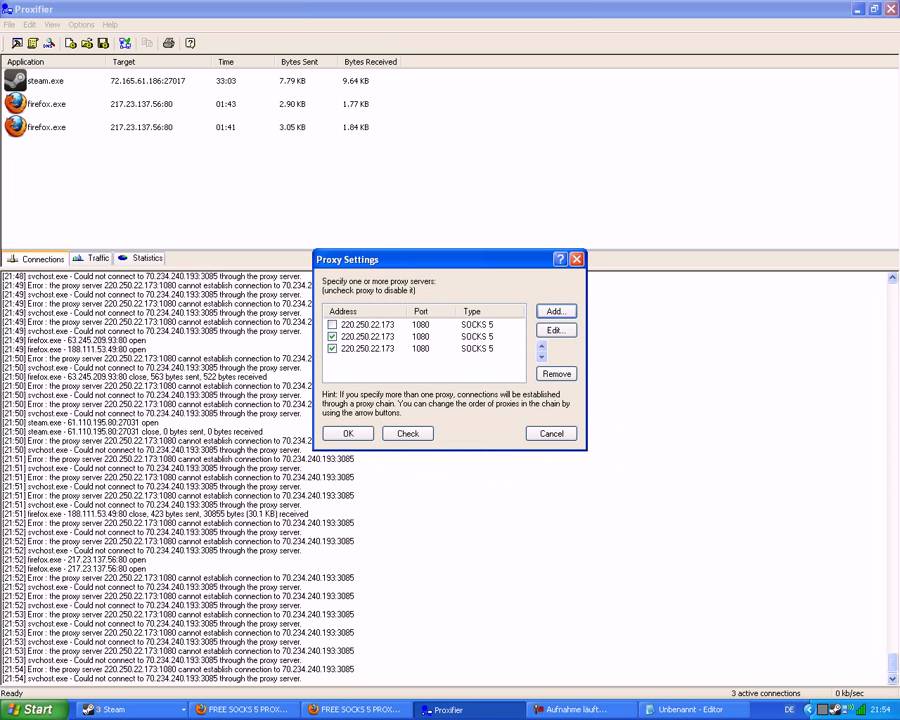The height and width of the screenshot is (720, 900).
Task: Click the Proxy Settings dialog help question button
Action: pos(560,260)
